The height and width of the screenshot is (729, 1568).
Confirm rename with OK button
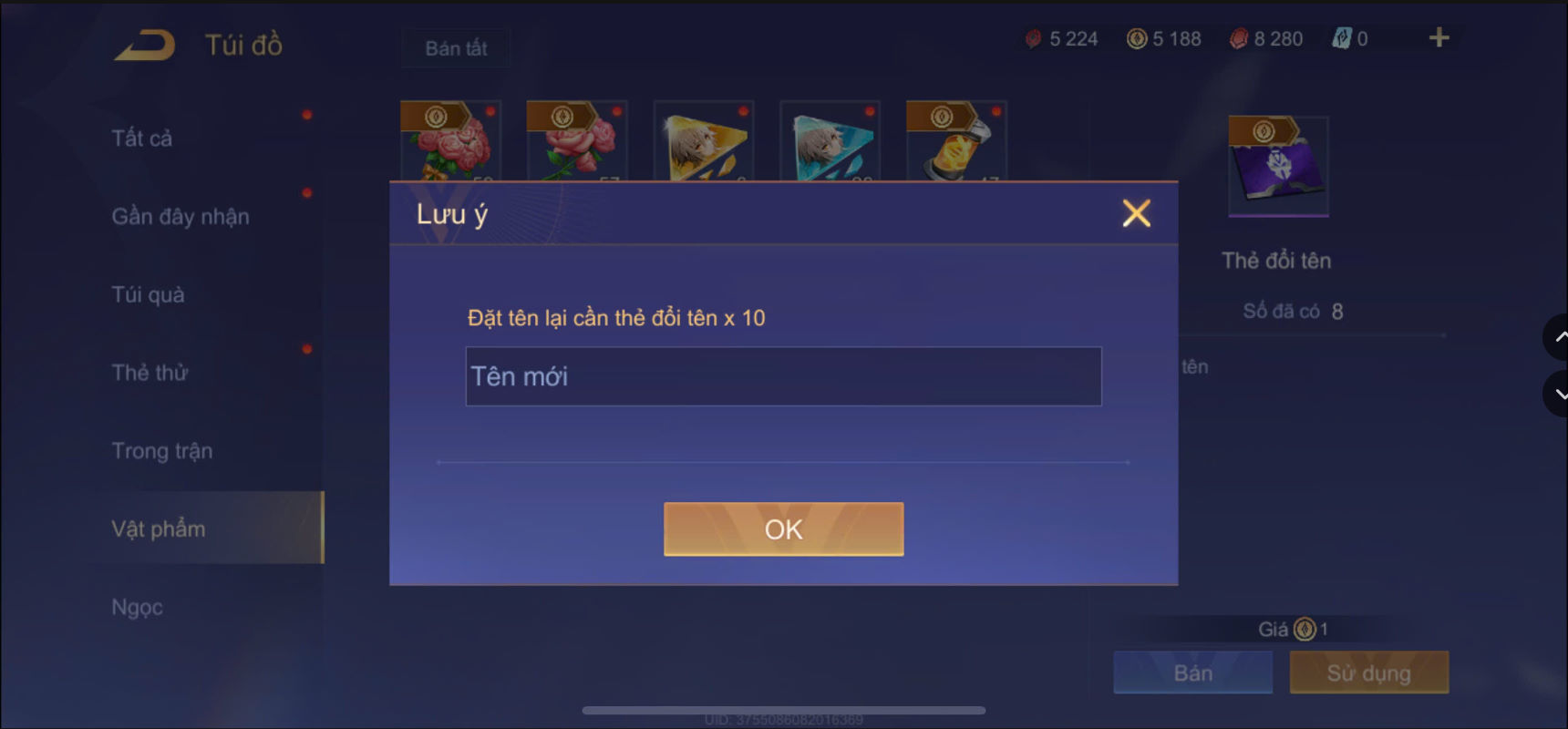(x=784, y=529)
